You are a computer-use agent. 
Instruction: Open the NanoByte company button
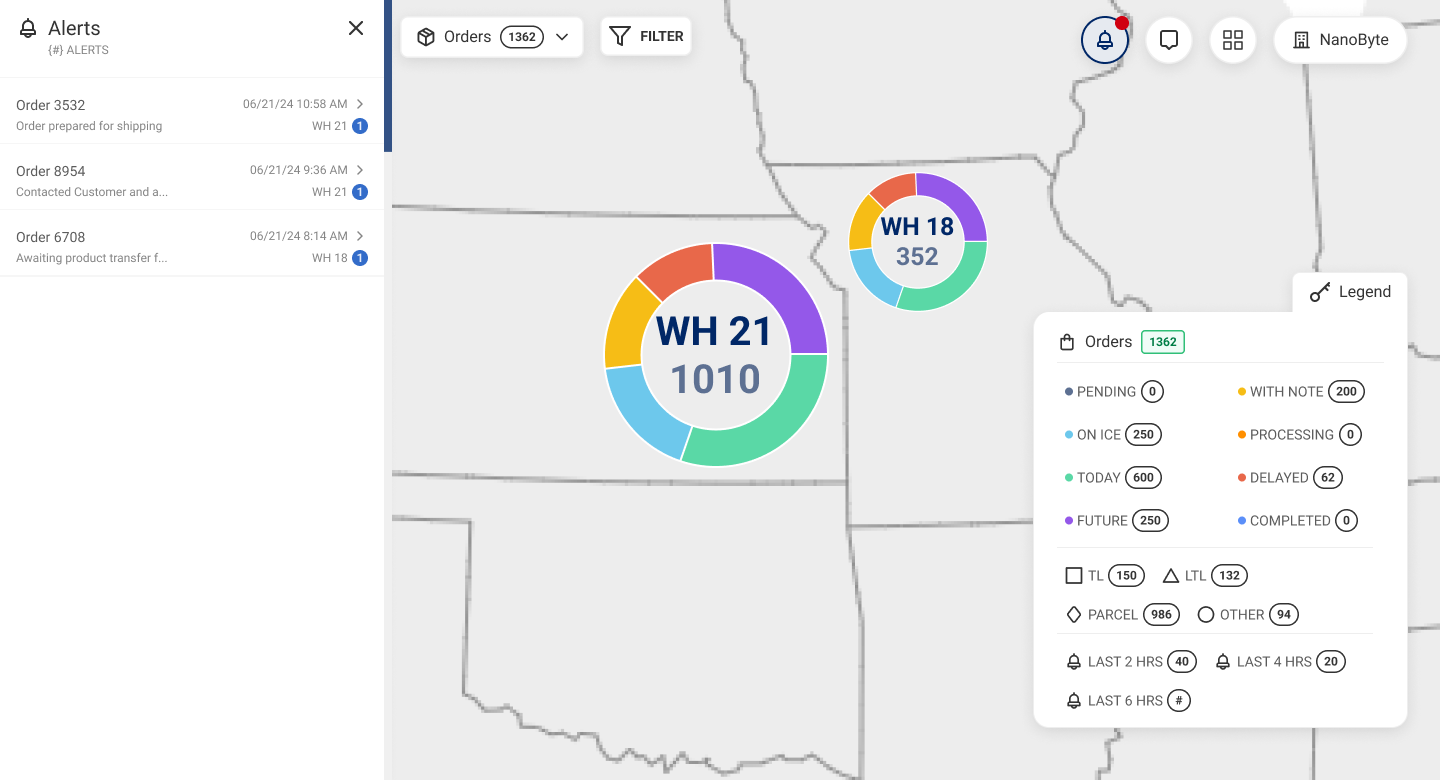1340,40
